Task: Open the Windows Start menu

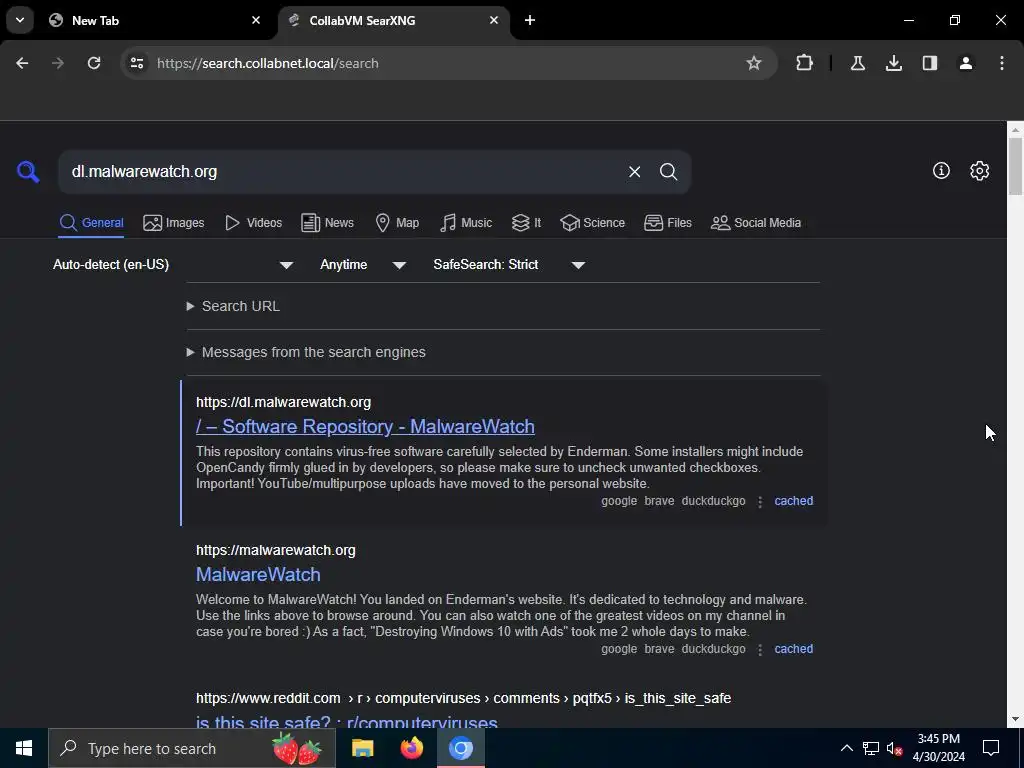Action: click(24, 748)
